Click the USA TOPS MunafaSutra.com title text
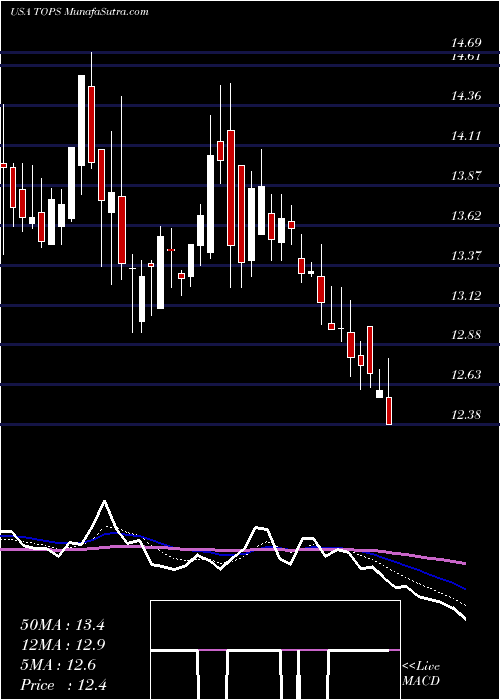 [x=79, y=12]
